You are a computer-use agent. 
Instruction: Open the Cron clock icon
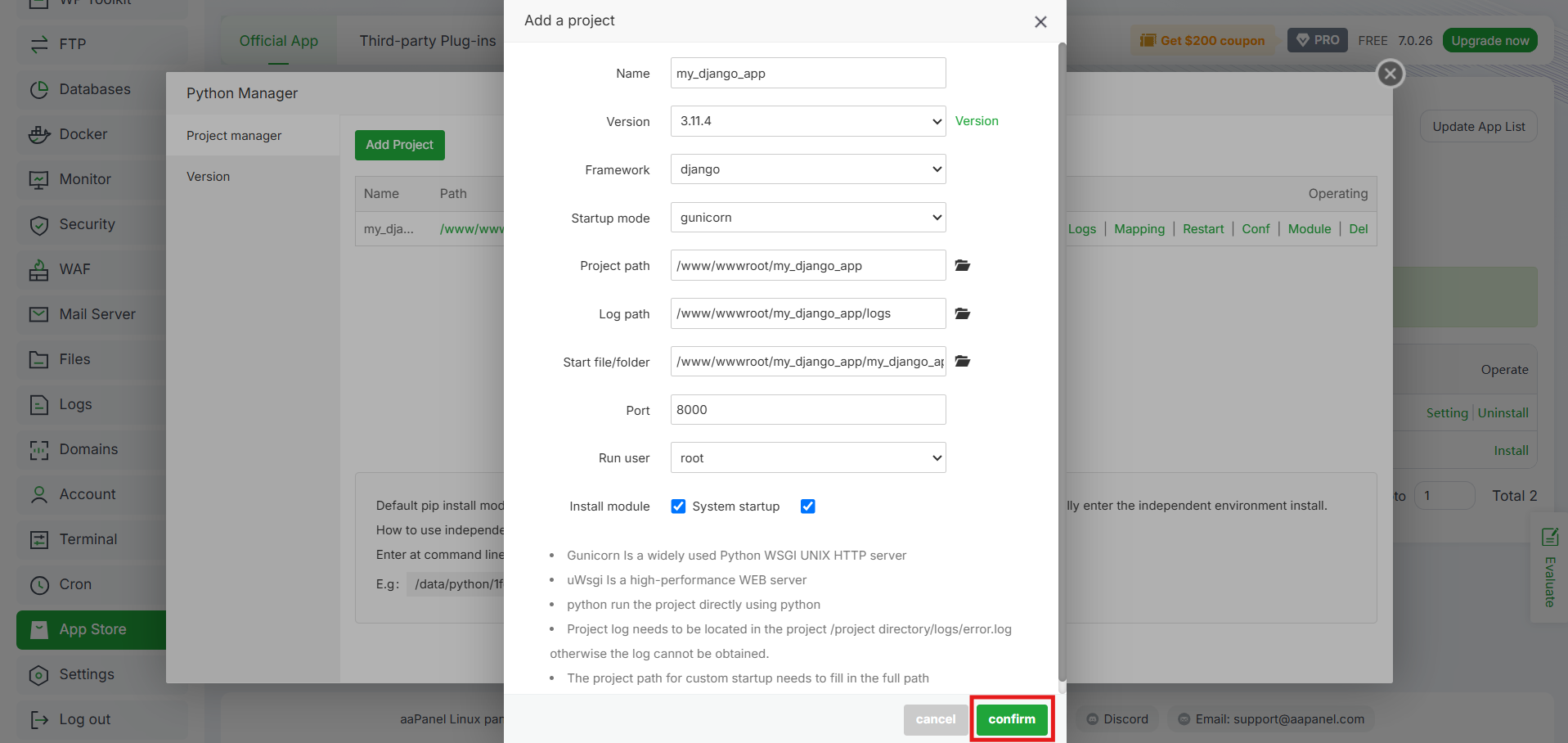(x=39, y=584)
